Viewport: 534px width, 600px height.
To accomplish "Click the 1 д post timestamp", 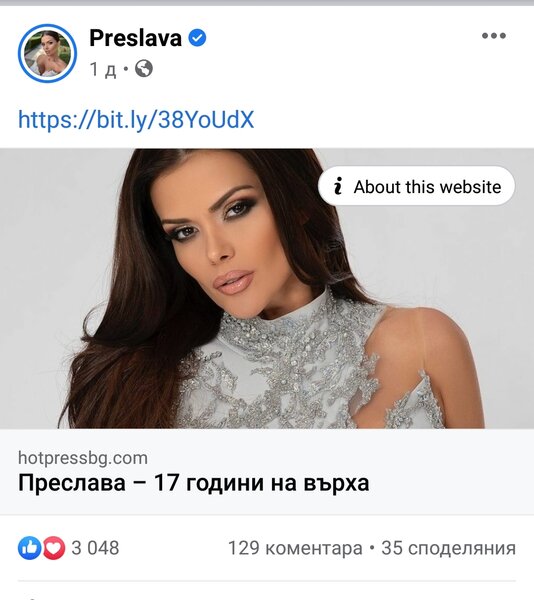I will [x=103, y=69].
